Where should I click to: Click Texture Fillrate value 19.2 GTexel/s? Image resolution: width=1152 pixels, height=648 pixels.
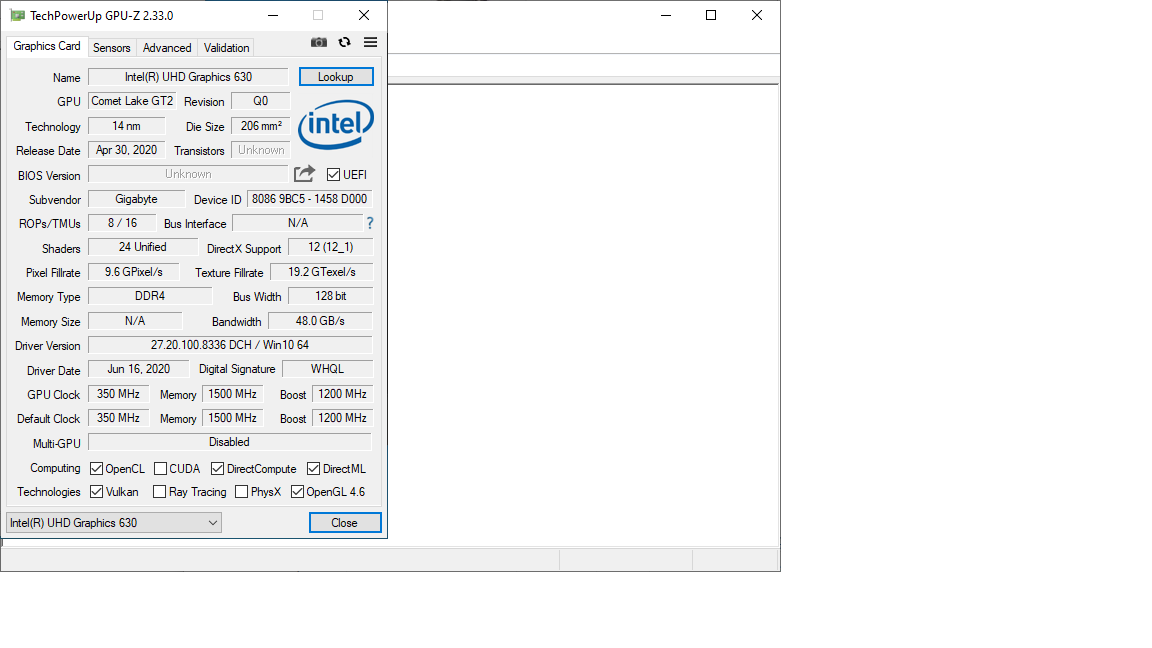tap(322, 272)
